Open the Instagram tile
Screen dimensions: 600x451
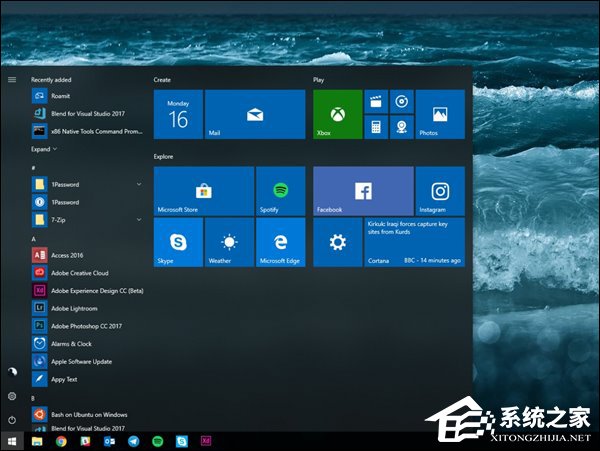pos(440,191)
